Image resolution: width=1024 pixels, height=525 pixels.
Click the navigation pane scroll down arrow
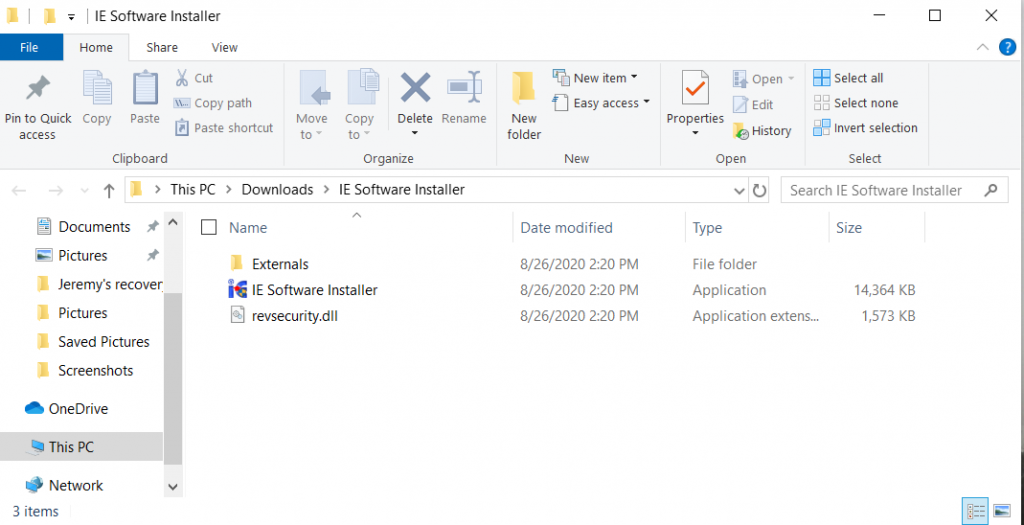172,486
